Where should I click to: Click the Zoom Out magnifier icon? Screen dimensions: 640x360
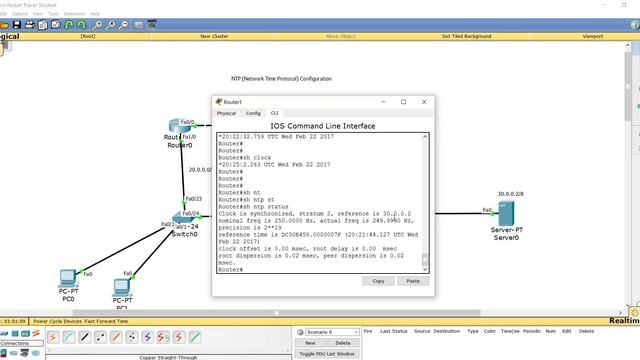click(123, 25)
